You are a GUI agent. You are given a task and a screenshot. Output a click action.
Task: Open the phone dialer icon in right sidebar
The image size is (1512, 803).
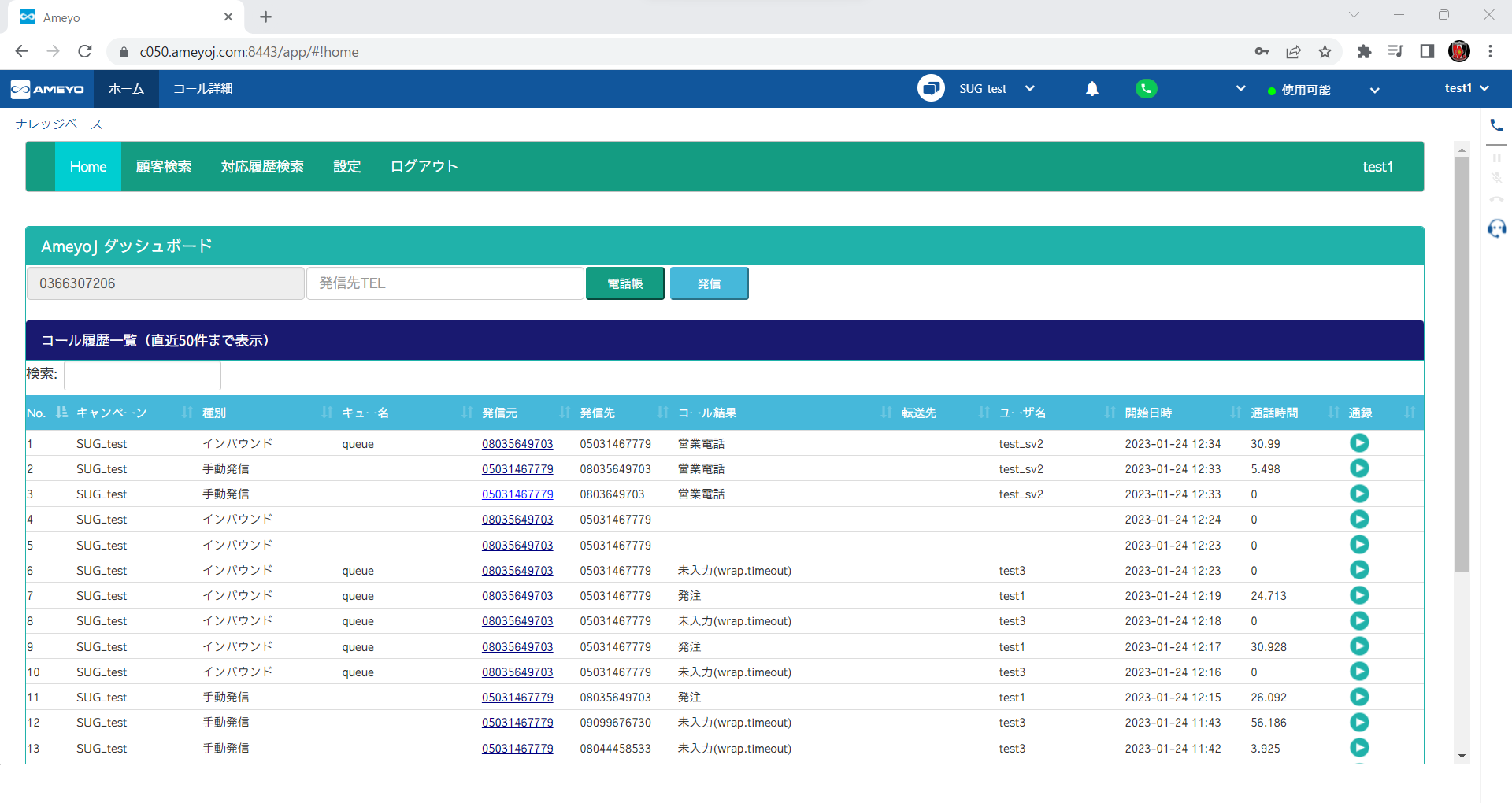point(1496,125)
